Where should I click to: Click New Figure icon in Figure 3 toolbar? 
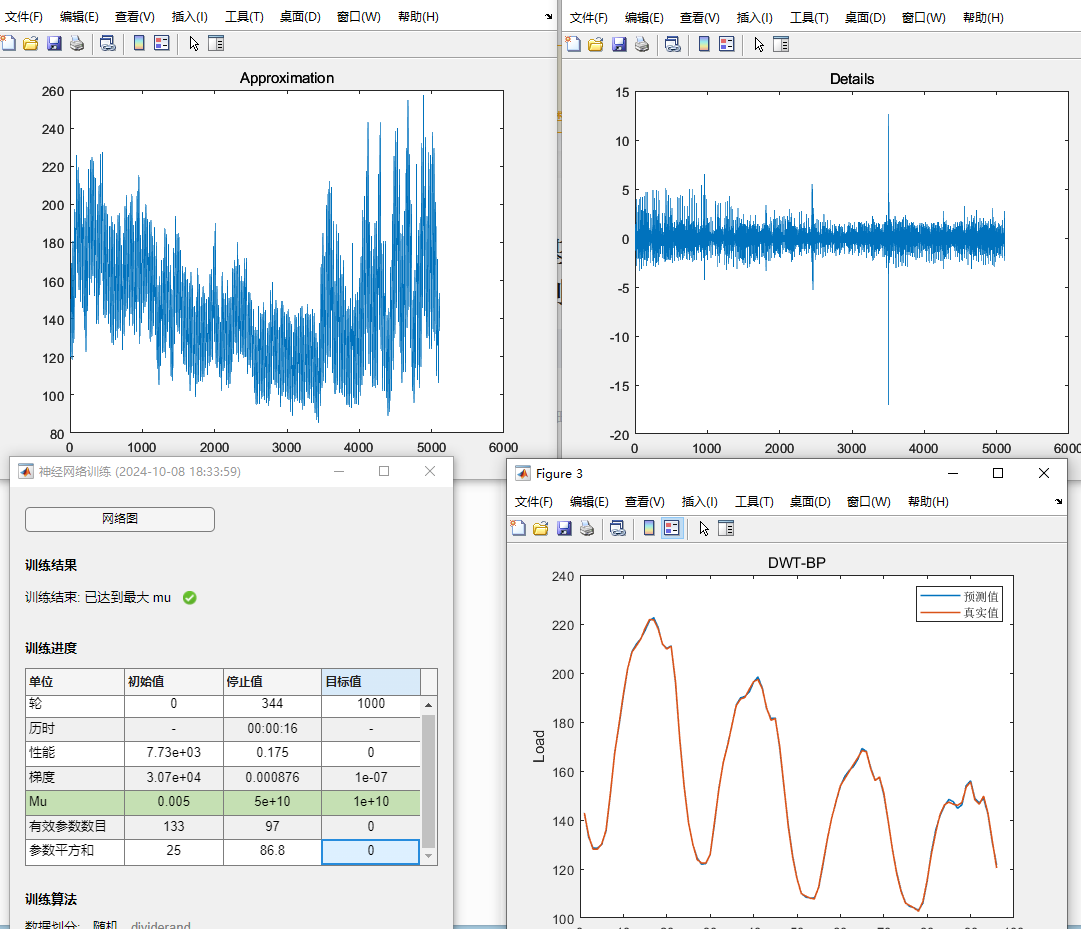(x=518, y=527)
